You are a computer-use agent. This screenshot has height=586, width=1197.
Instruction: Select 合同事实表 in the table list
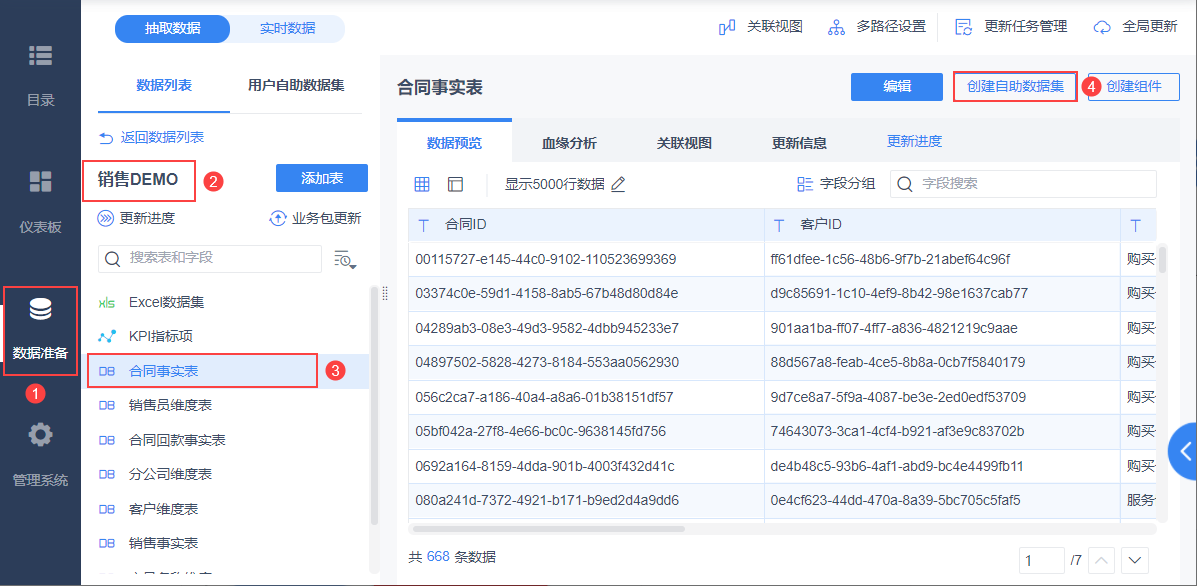point(225,371)
